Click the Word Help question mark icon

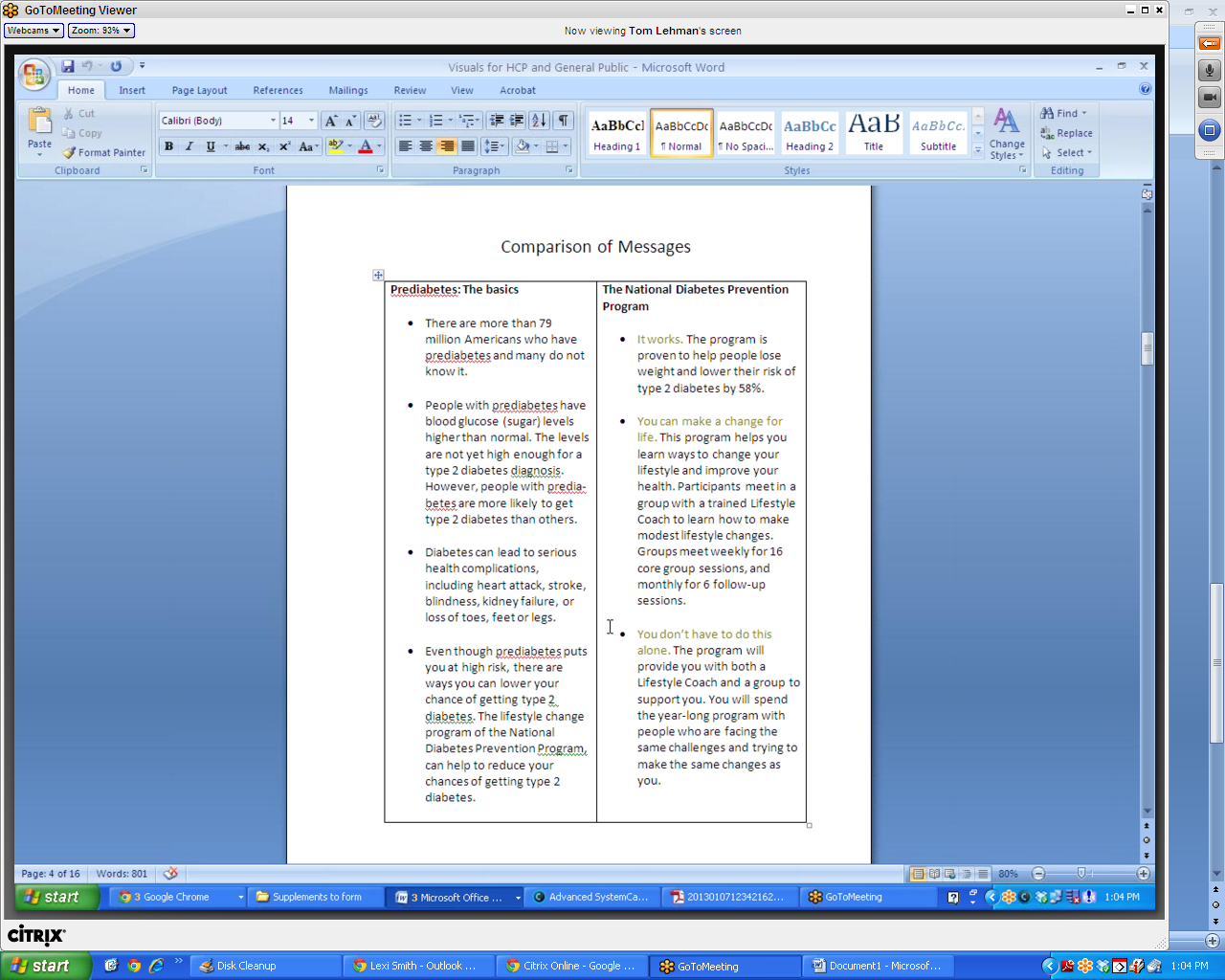pyautogui.click(x=1145, y=89)
